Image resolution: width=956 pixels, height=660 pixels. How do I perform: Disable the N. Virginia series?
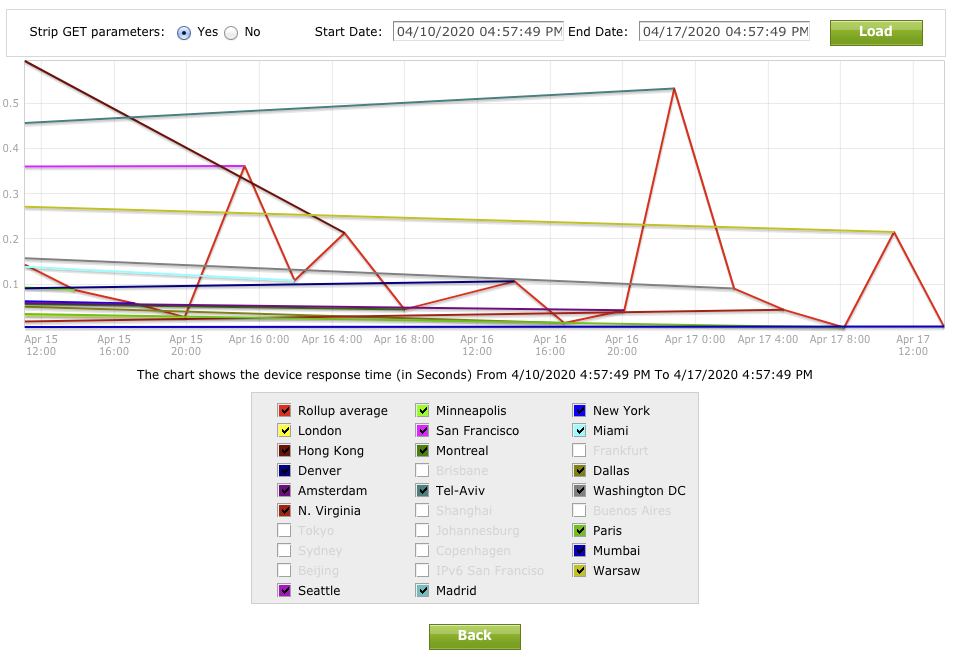click(284, 511)
